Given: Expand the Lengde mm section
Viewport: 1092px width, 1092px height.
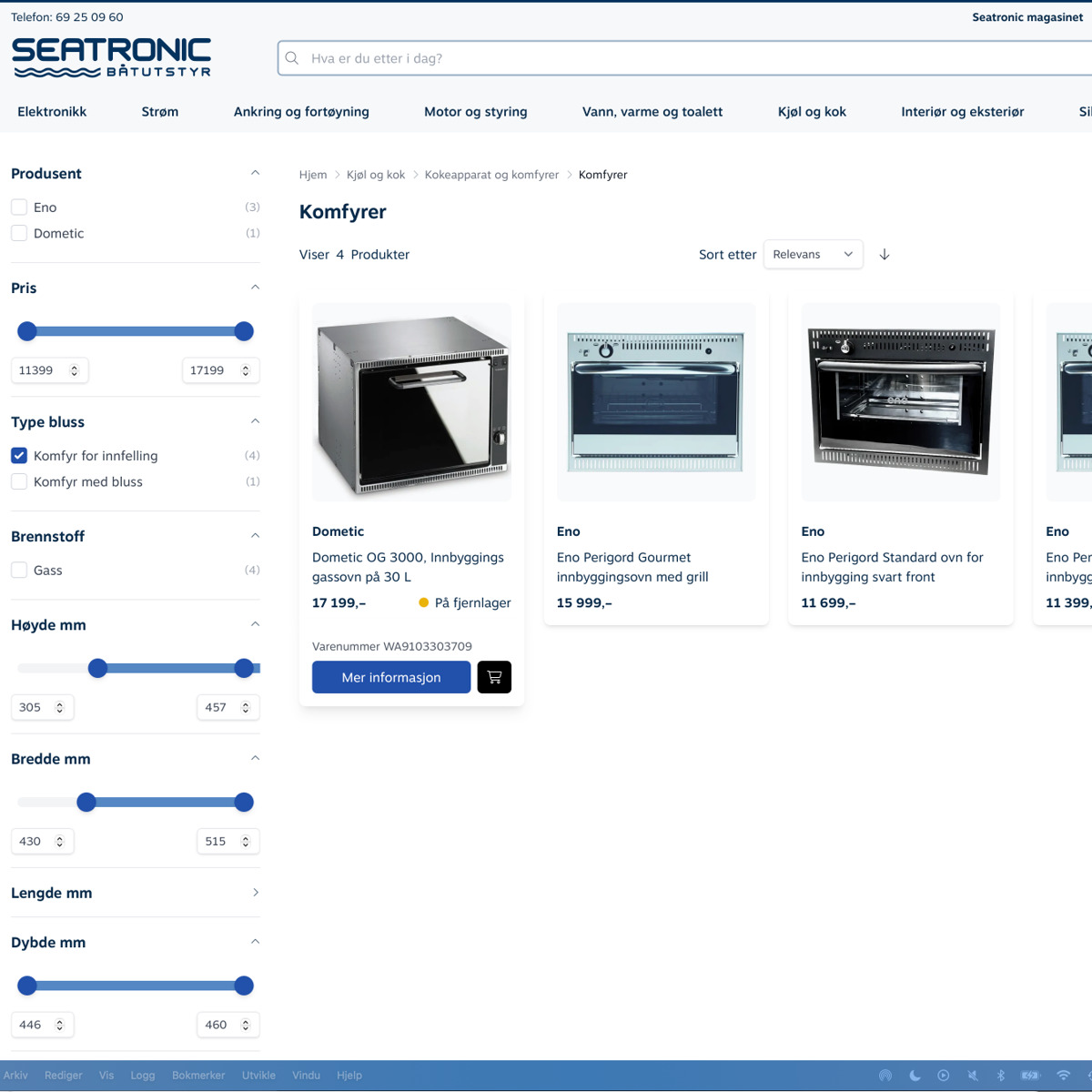Looking at the screenshot, I should tap(255, 893).
